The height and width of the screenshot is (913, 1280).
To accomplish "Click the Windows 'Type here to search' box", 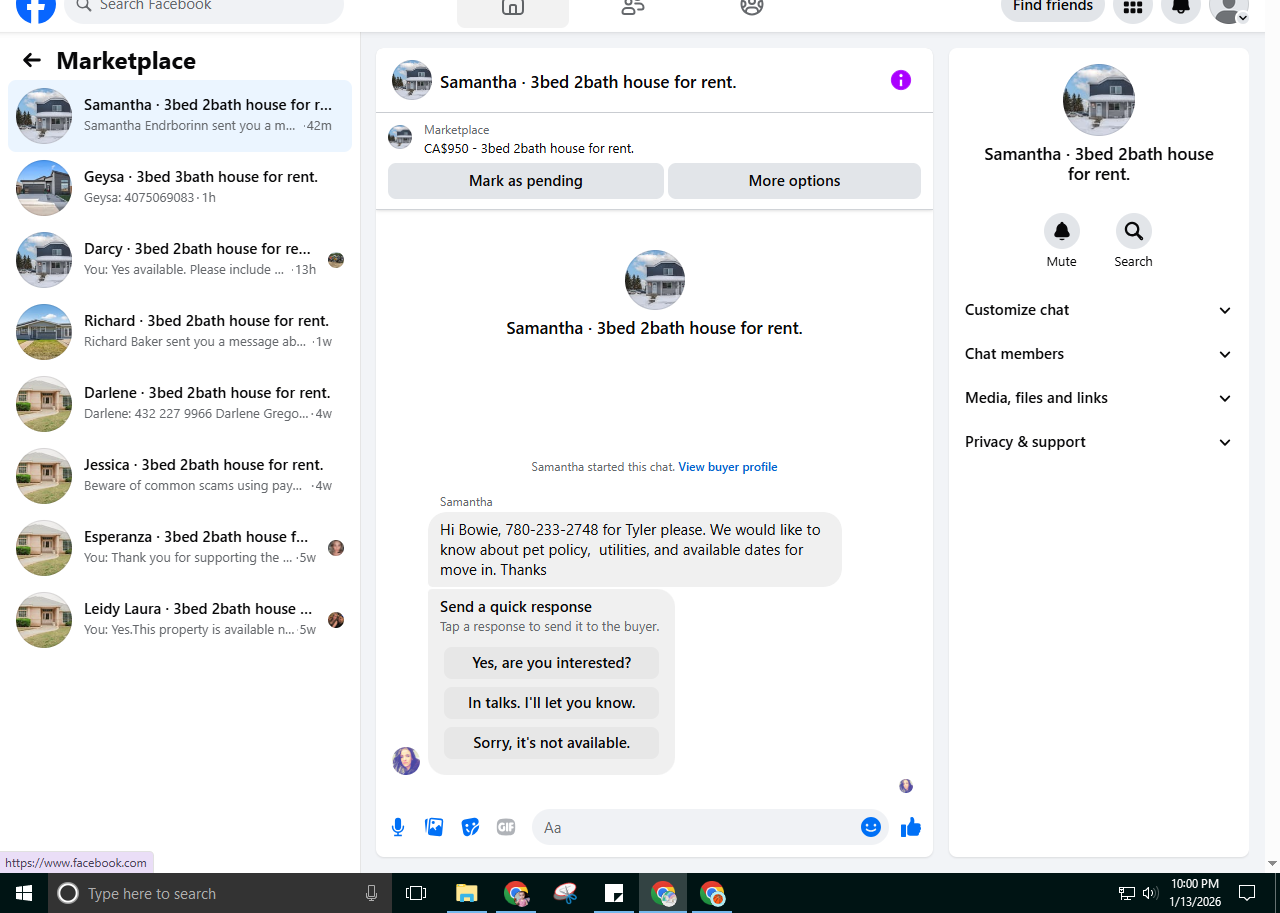I will tap(218, 893).
